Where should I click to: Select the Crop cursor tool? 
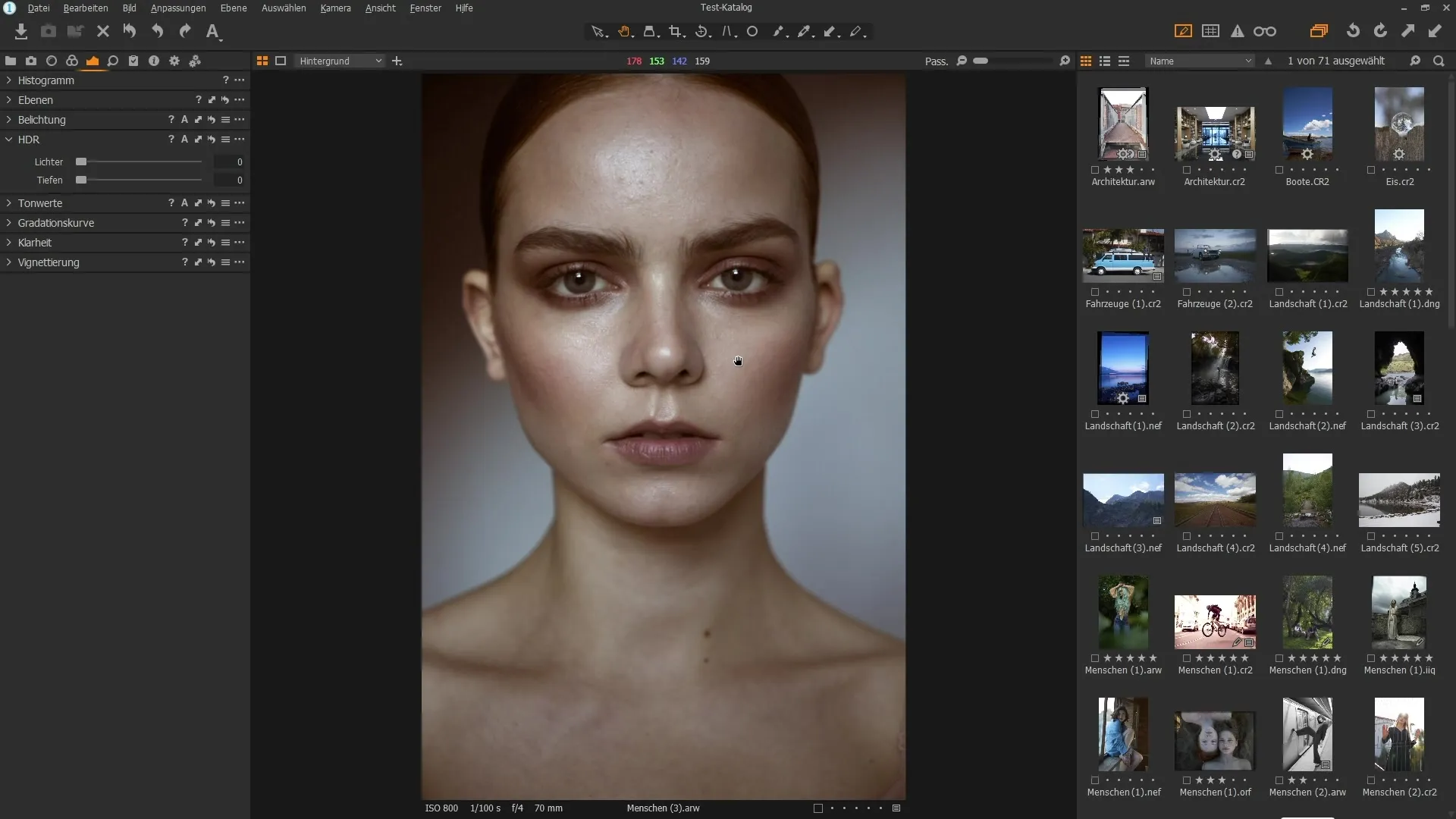tap(676, 32)
